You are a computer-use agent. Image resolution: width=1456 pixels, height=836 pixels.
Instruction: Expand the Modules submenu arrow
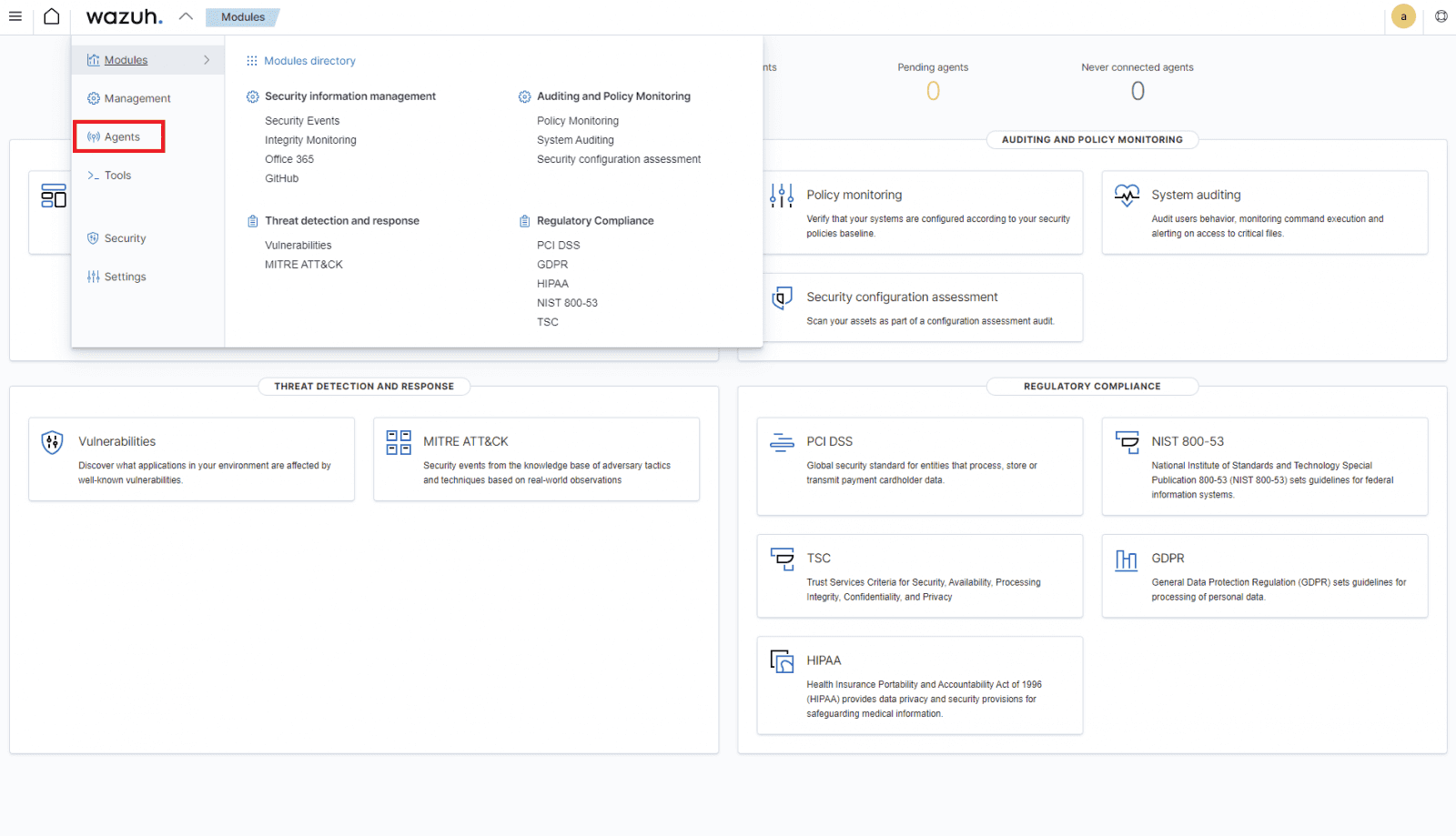(207, 60)
